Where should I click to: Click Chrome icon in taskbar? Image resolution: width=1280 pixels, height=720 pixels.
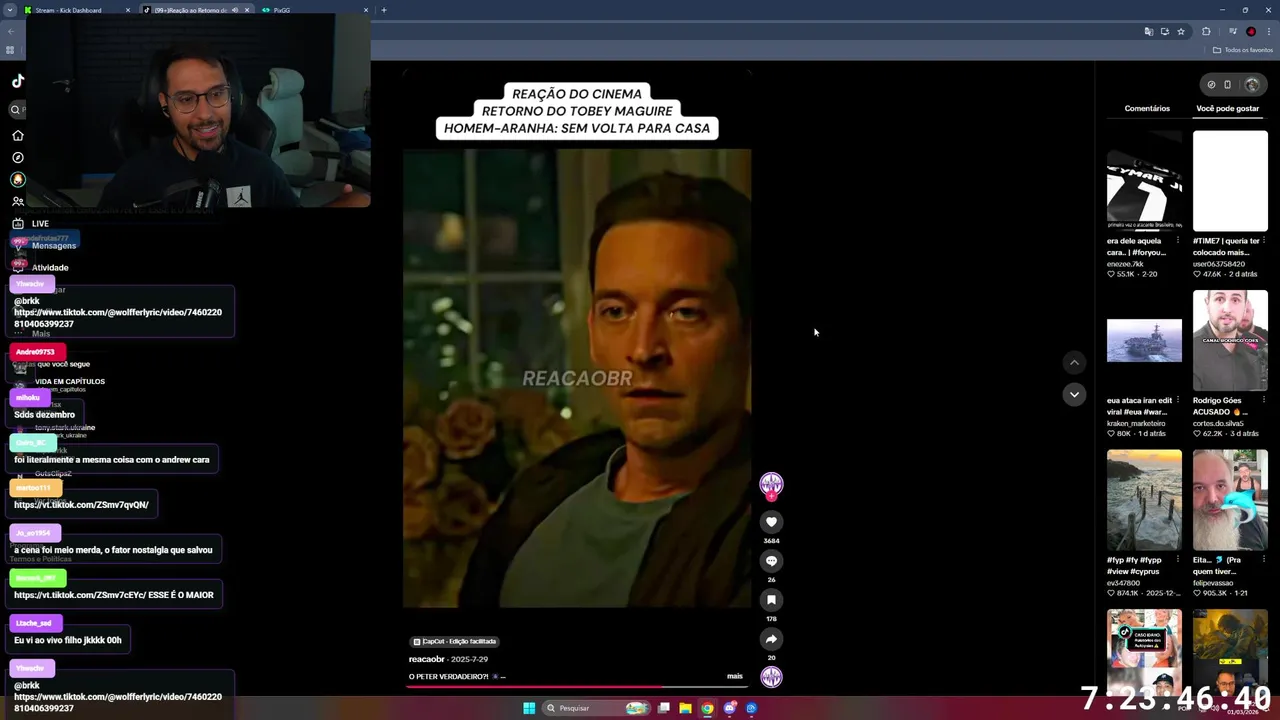tap(707, 708)
